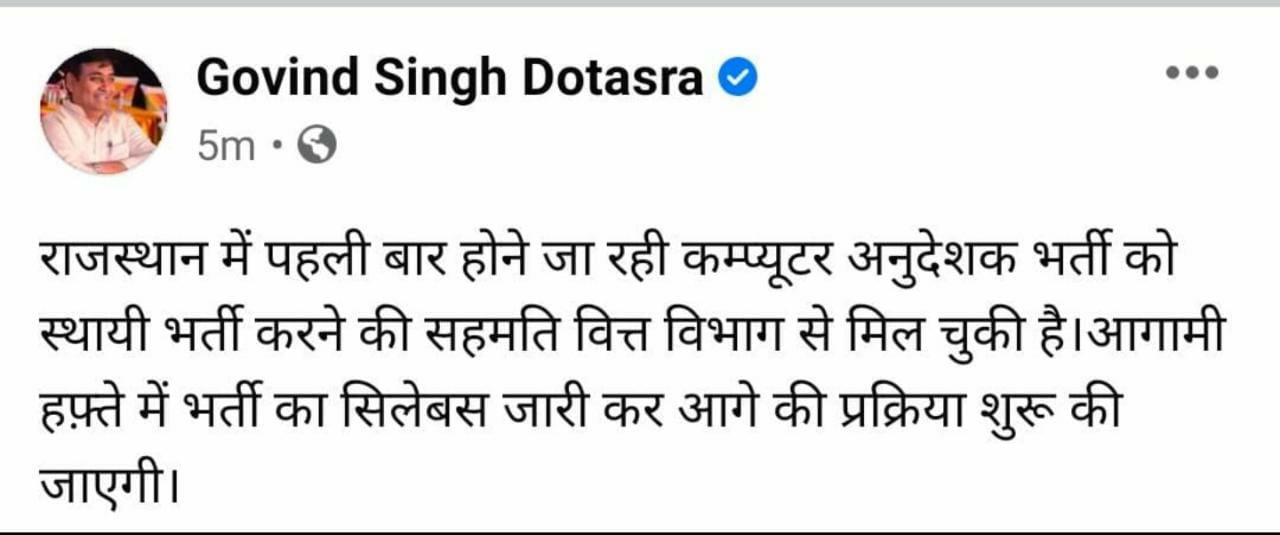Click the blue verified badge

tap(738, 77)
